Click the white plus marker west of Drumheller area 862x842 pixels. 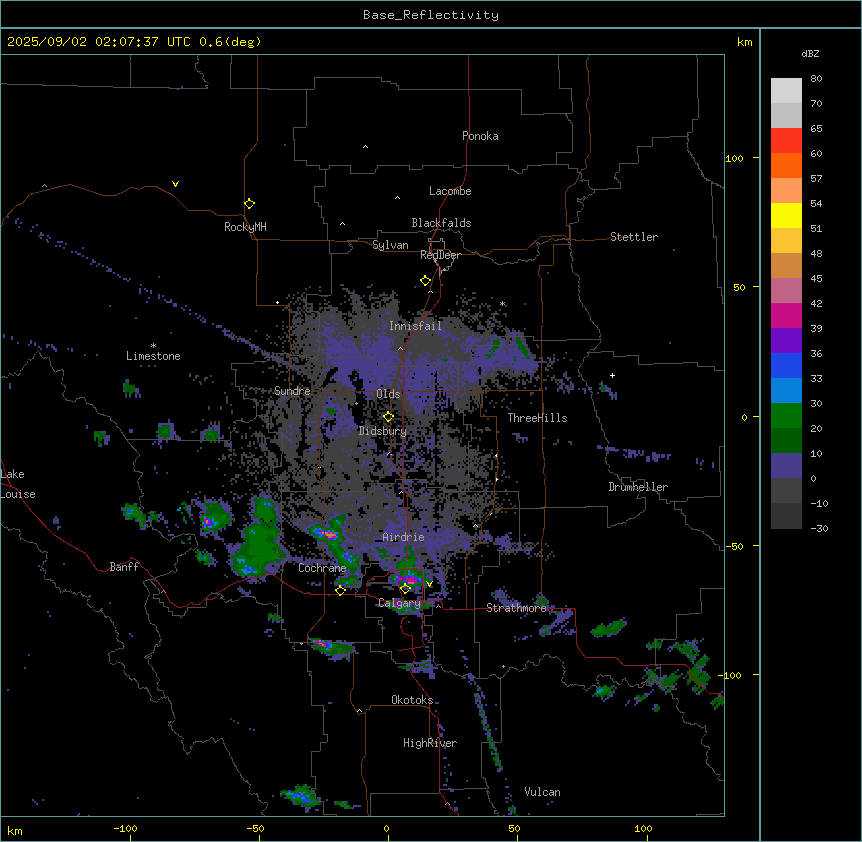click(x=612, y=375)
